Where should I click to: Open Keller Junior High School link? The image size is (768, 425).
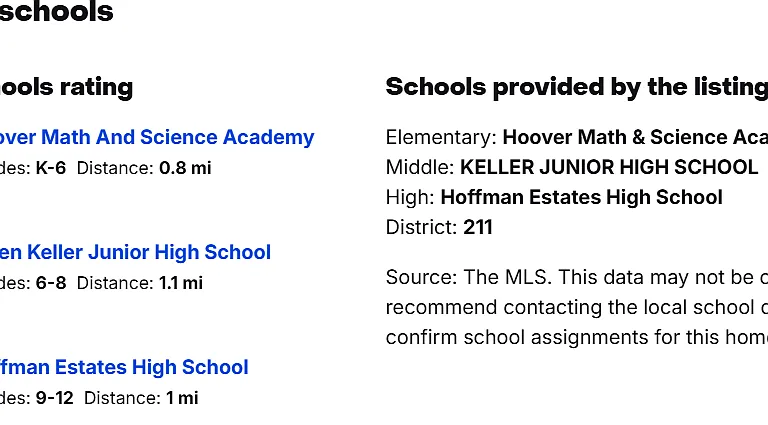(135, 253)
